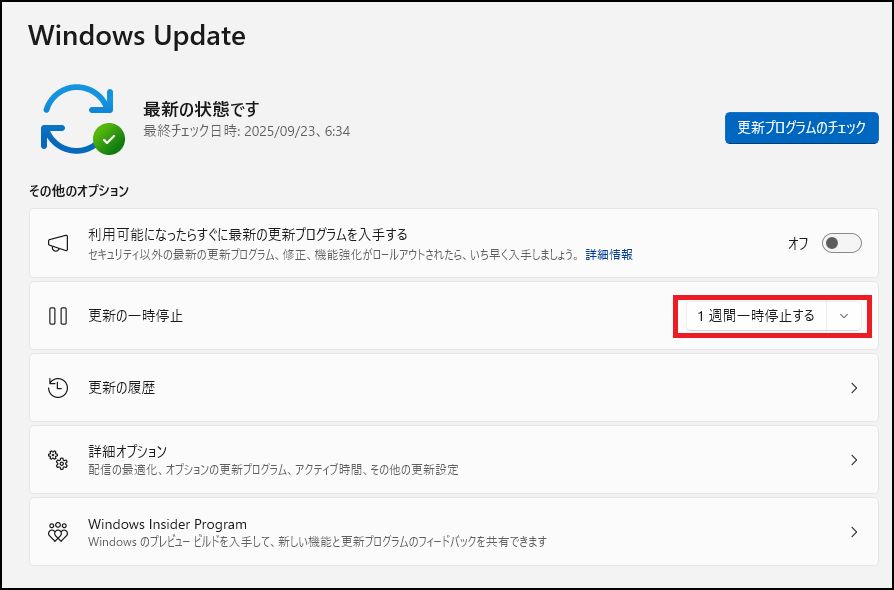Click the Windows Update sync status icon
894x590 pixels.
[83, 119]
